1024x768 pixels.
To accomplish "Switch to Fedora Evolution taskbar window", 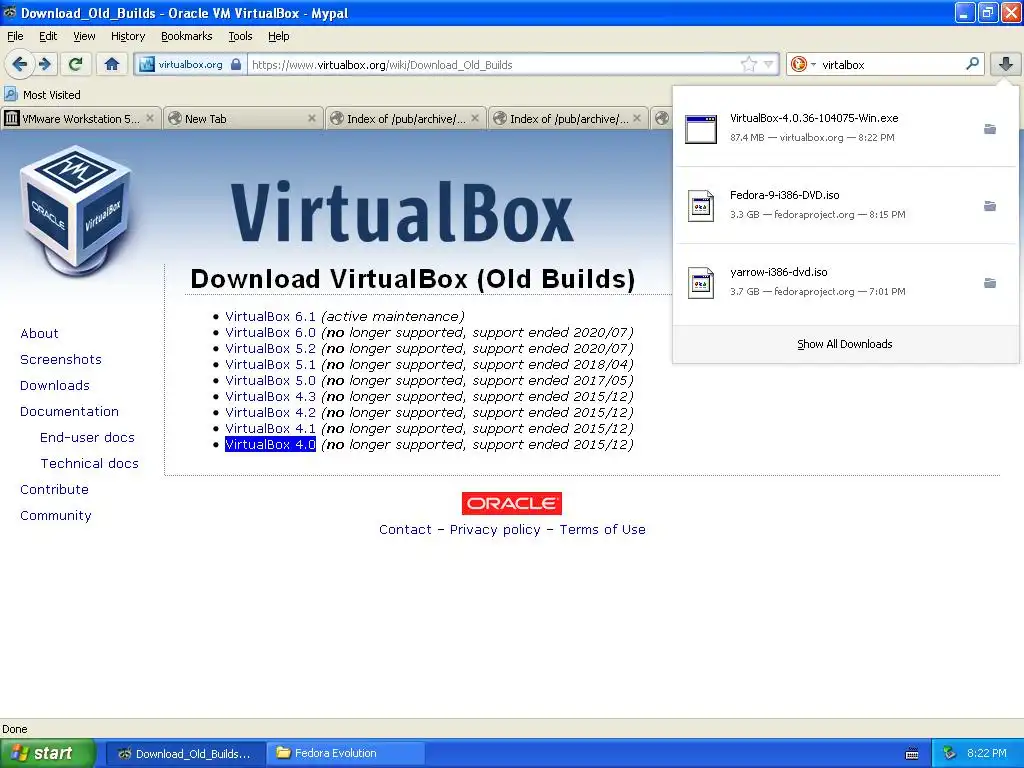I will coord(345,753).
